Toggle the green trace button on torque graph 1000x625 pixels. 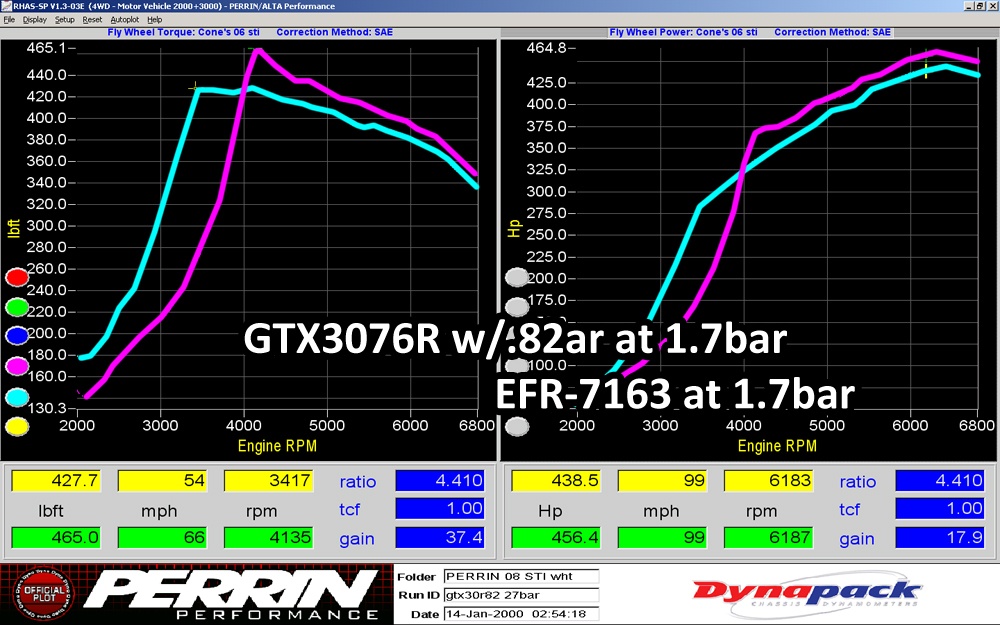17,307
